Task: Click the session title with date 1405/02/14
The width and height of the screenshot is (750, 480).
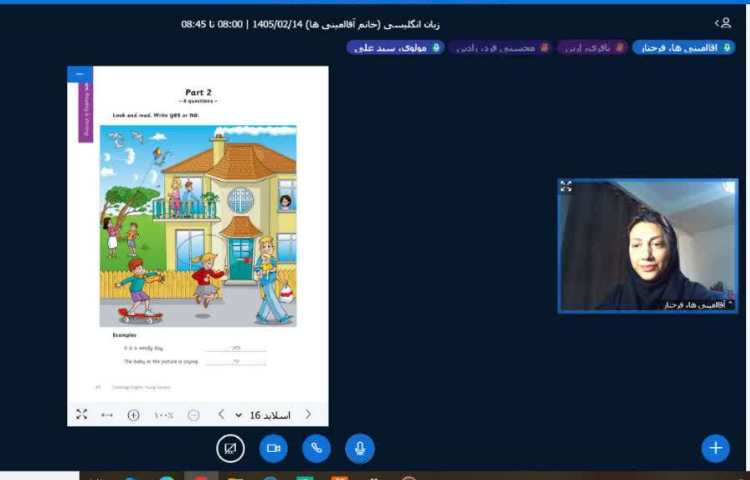Action: [310, 24]
